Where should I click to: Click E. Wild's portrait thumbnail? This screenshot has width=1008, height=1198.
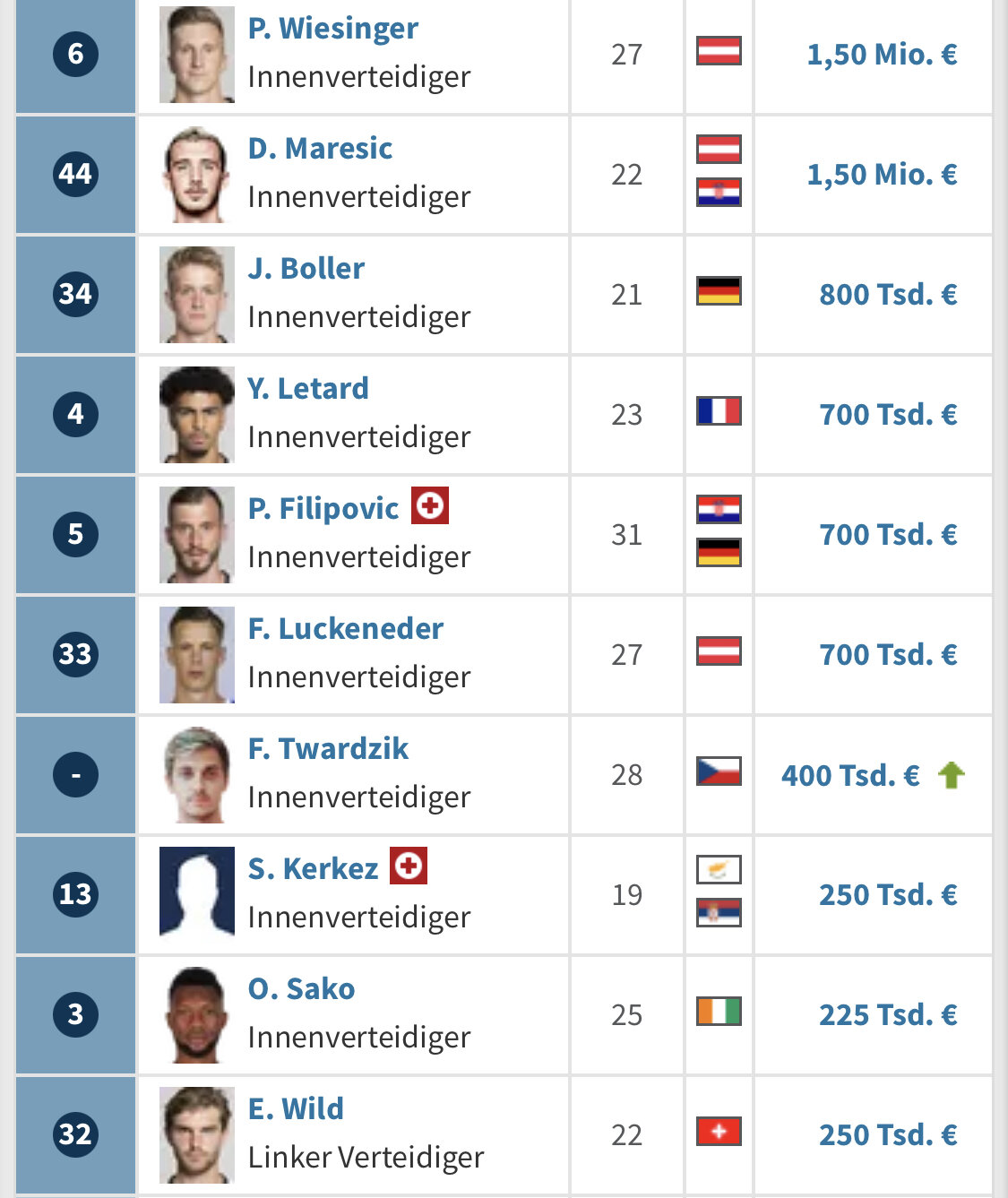pos(197,1135)
